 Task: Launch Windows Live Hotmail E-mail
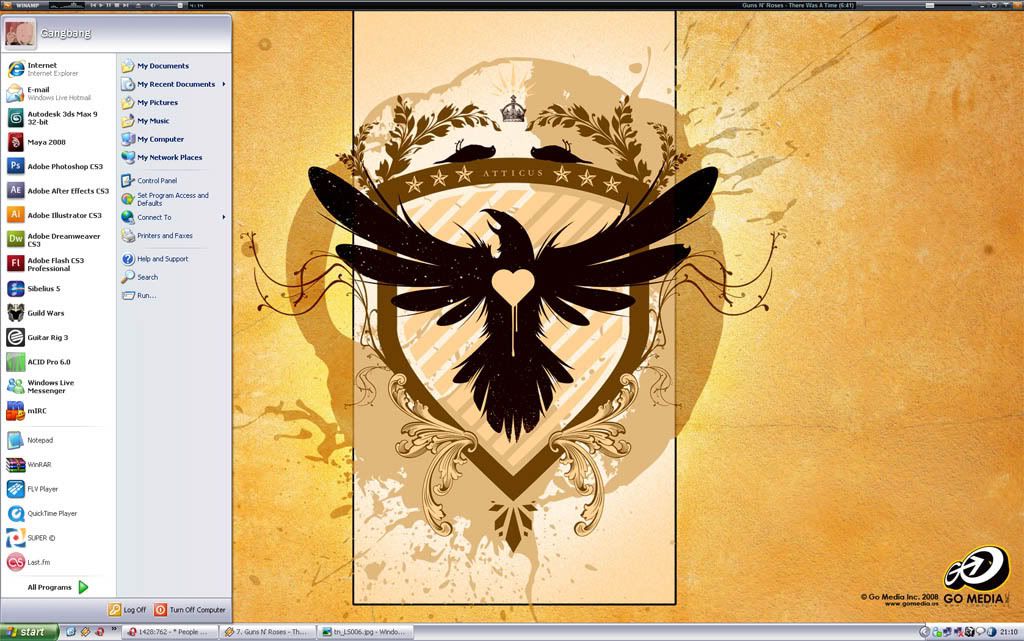(57, 93)
